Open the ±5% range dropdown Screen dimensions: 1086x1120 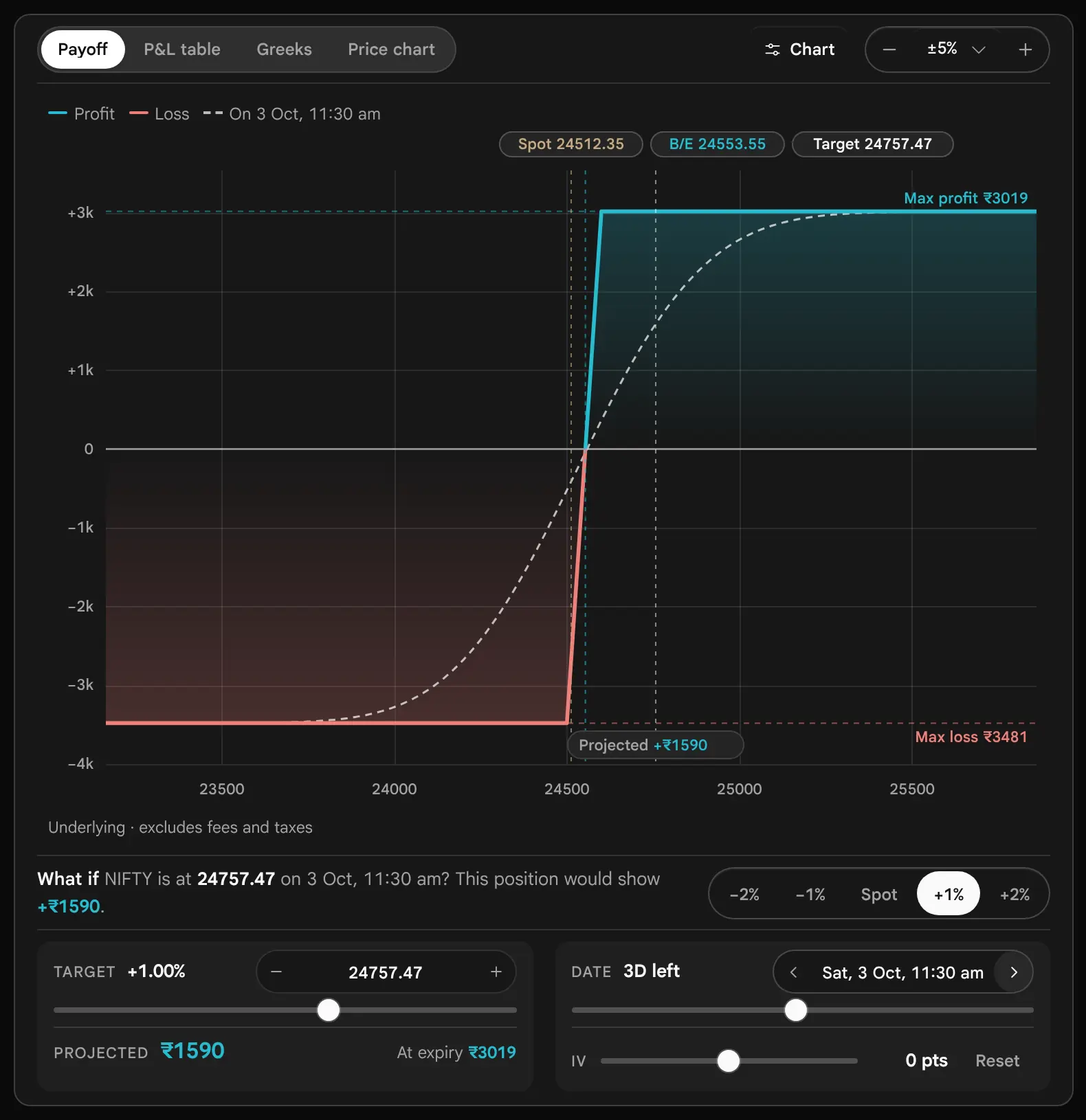point(956,49)
